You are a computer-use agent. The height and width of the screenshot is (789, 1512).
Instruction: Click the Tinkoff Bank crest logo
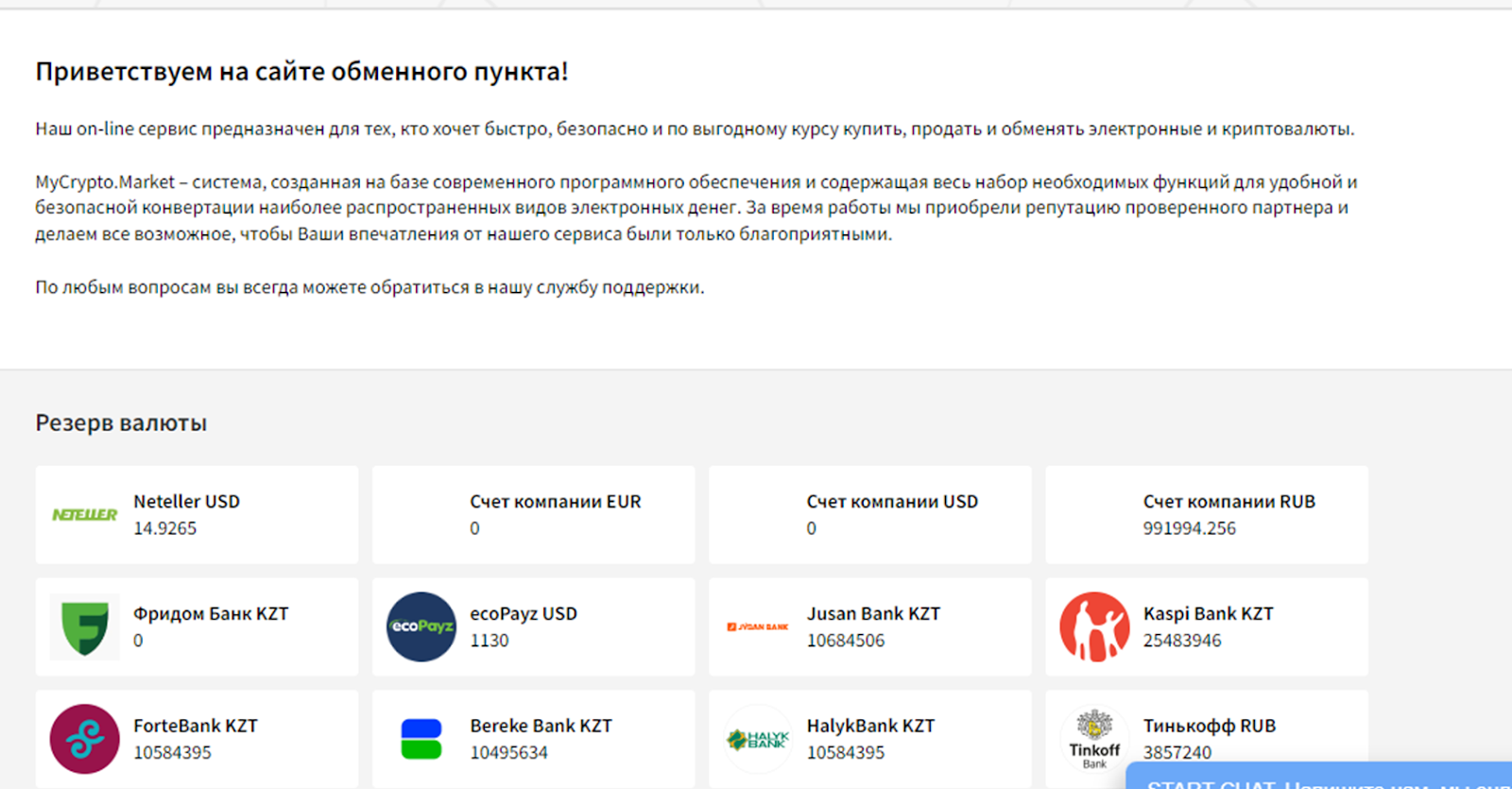[x=1094, y=737]
